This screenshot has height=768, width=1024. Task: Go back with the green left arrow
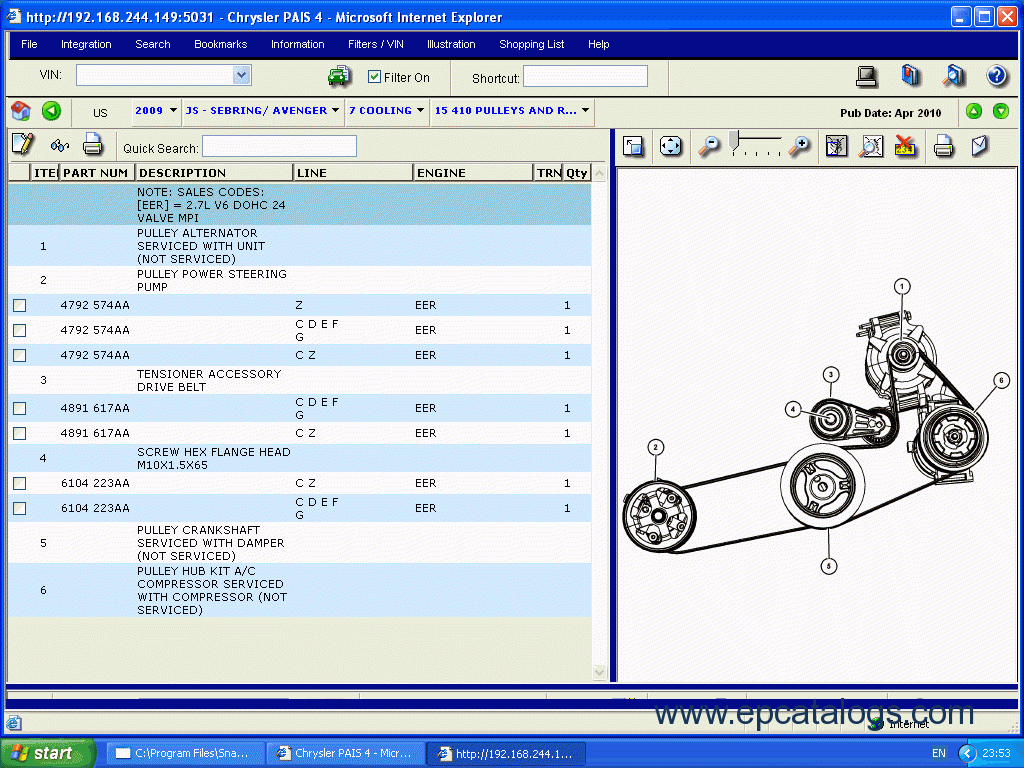click(x=52, y=111)
